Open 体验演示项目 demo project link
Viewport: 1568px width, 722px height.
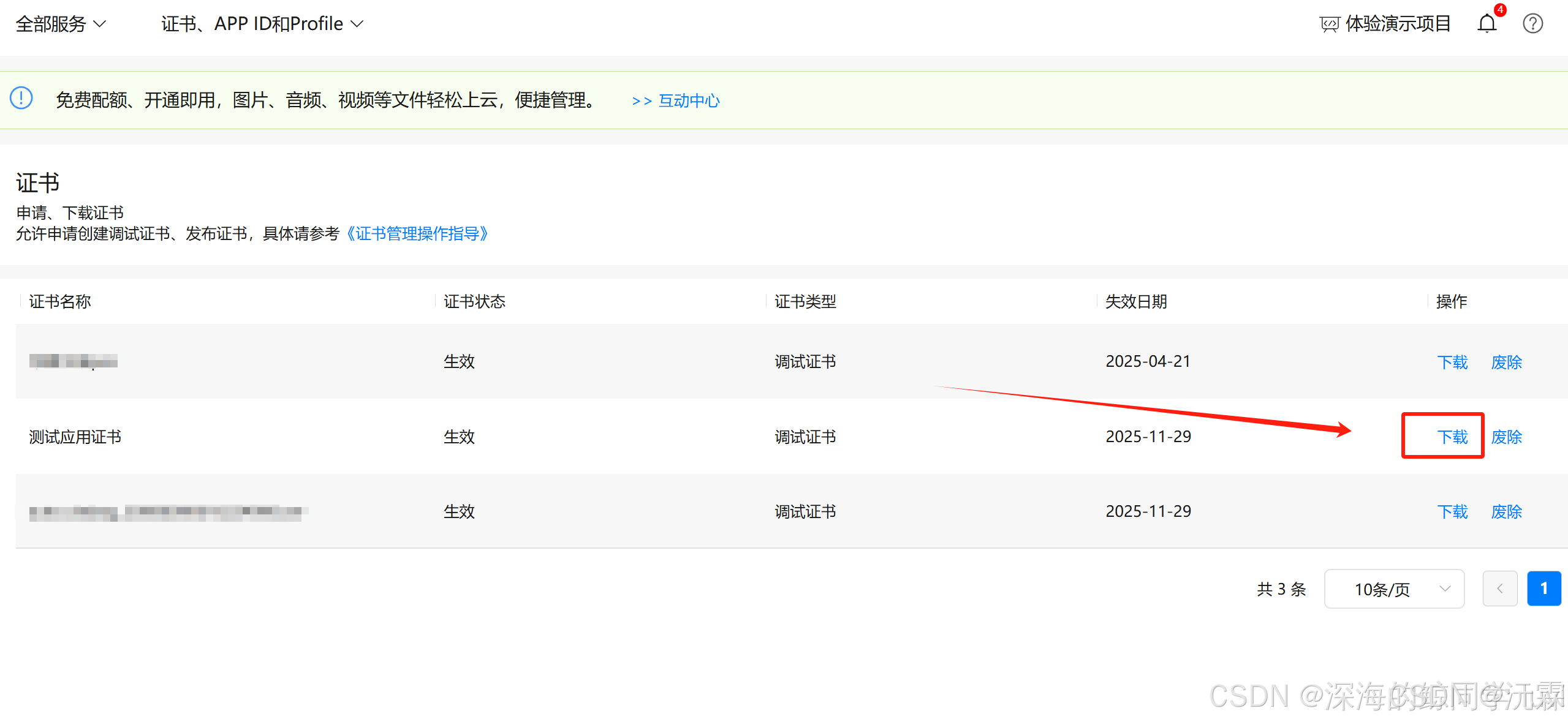coord(1398,24)
